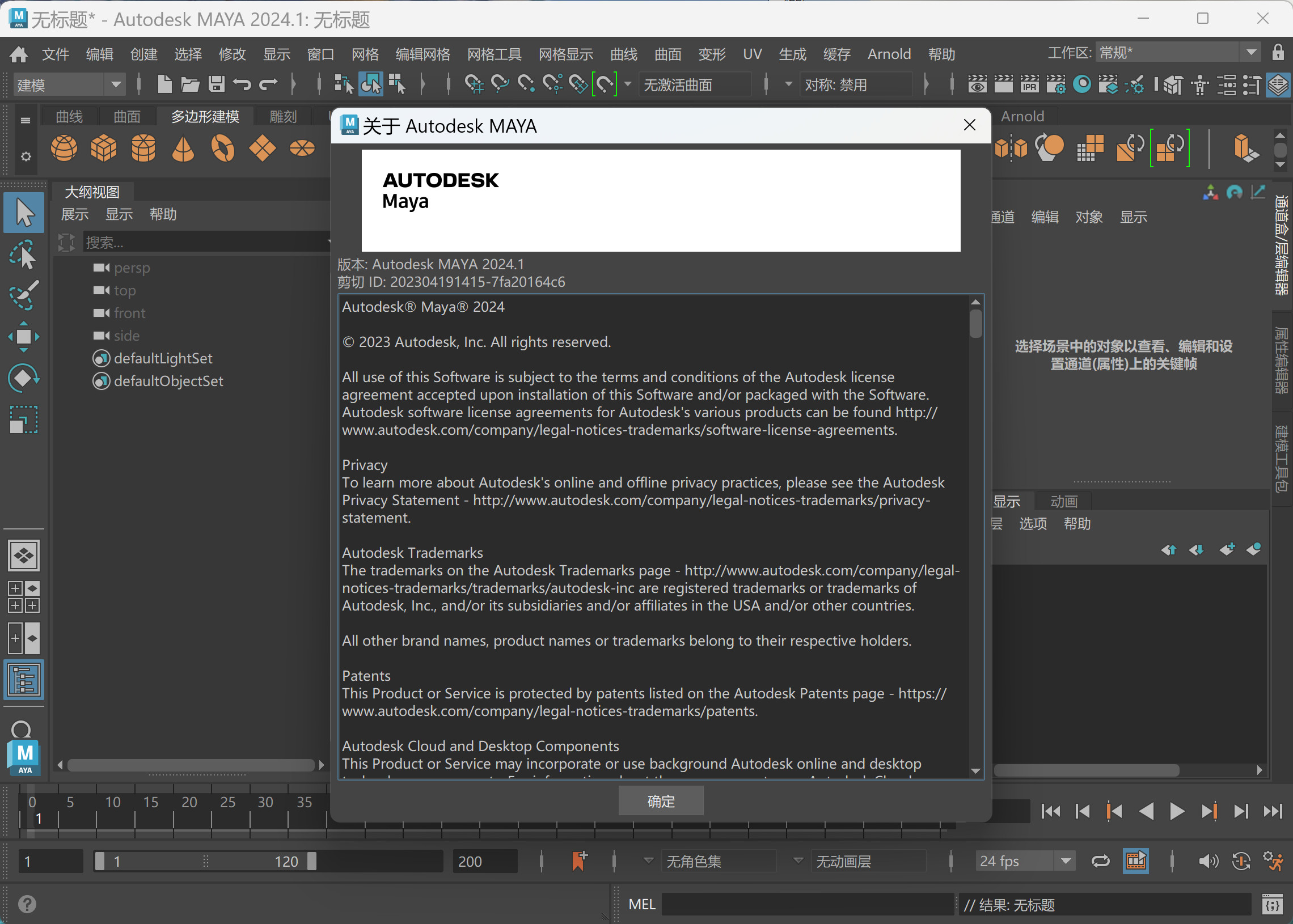Click the About dialog vertical scrollbar thumb
This screenshot has width=1293, height=924.
click(975, 323)
